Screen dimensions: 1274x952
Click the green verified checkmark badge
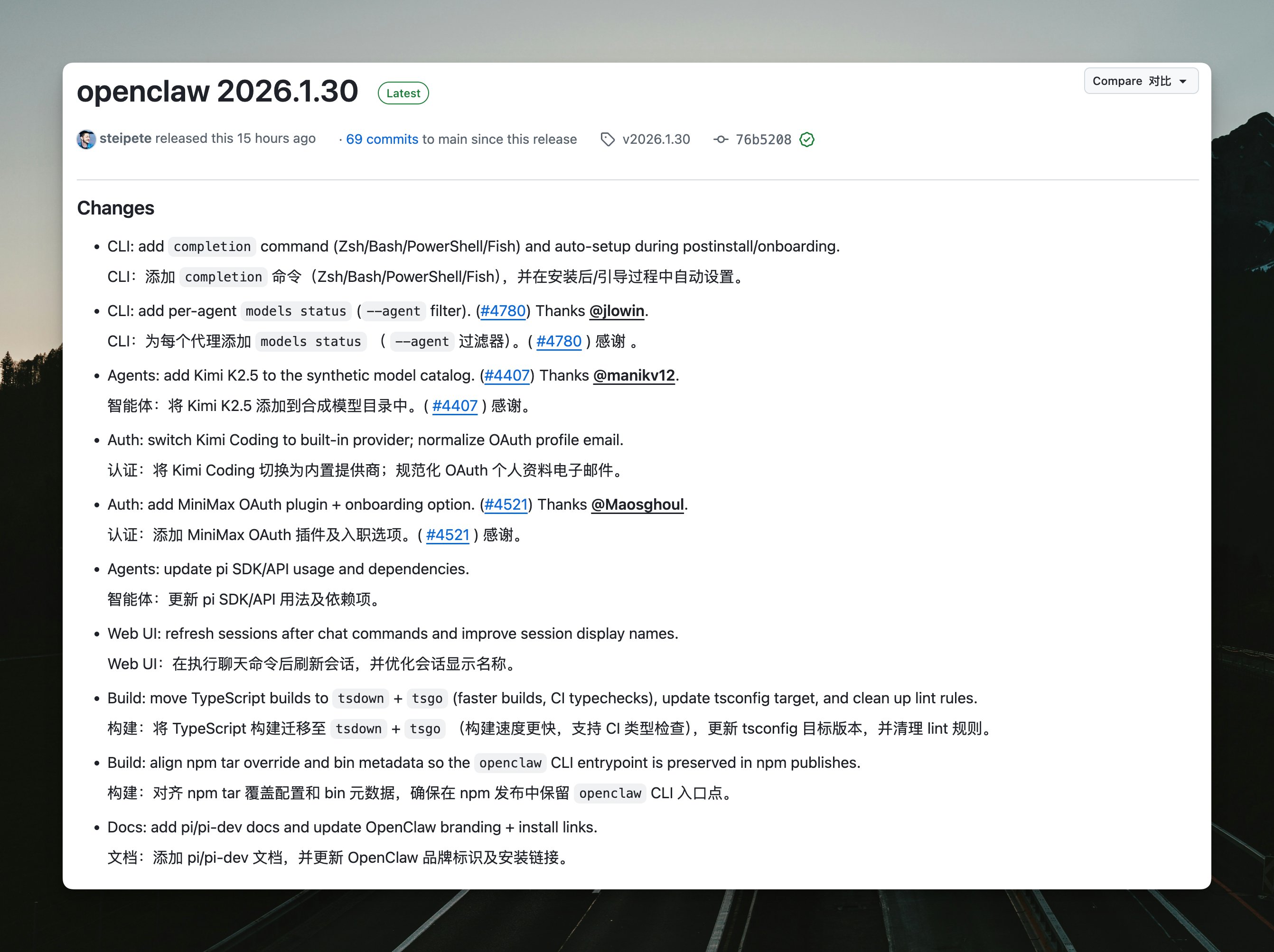(x=807, y=140)
